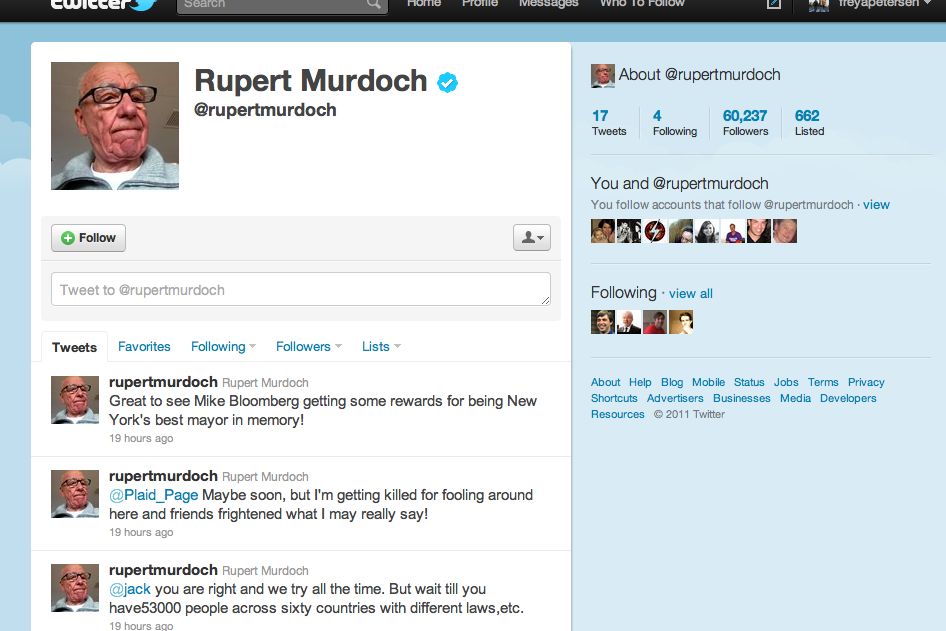Screen dimensions: 946x631
Task: Open the Shortcuts footer link
Action: pos(614,398)
